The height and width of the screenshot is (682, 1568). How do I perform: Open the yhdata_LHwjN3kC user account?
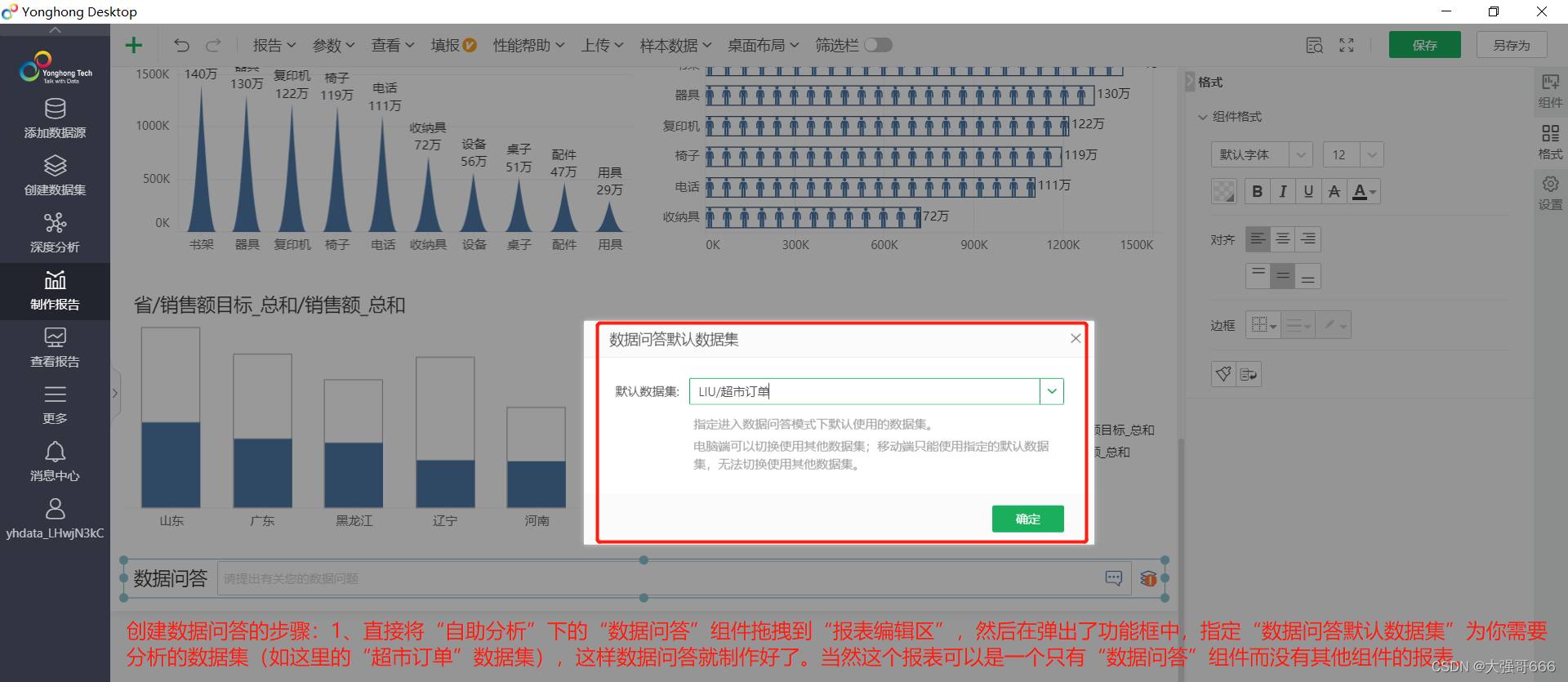(x=55, y=519)
